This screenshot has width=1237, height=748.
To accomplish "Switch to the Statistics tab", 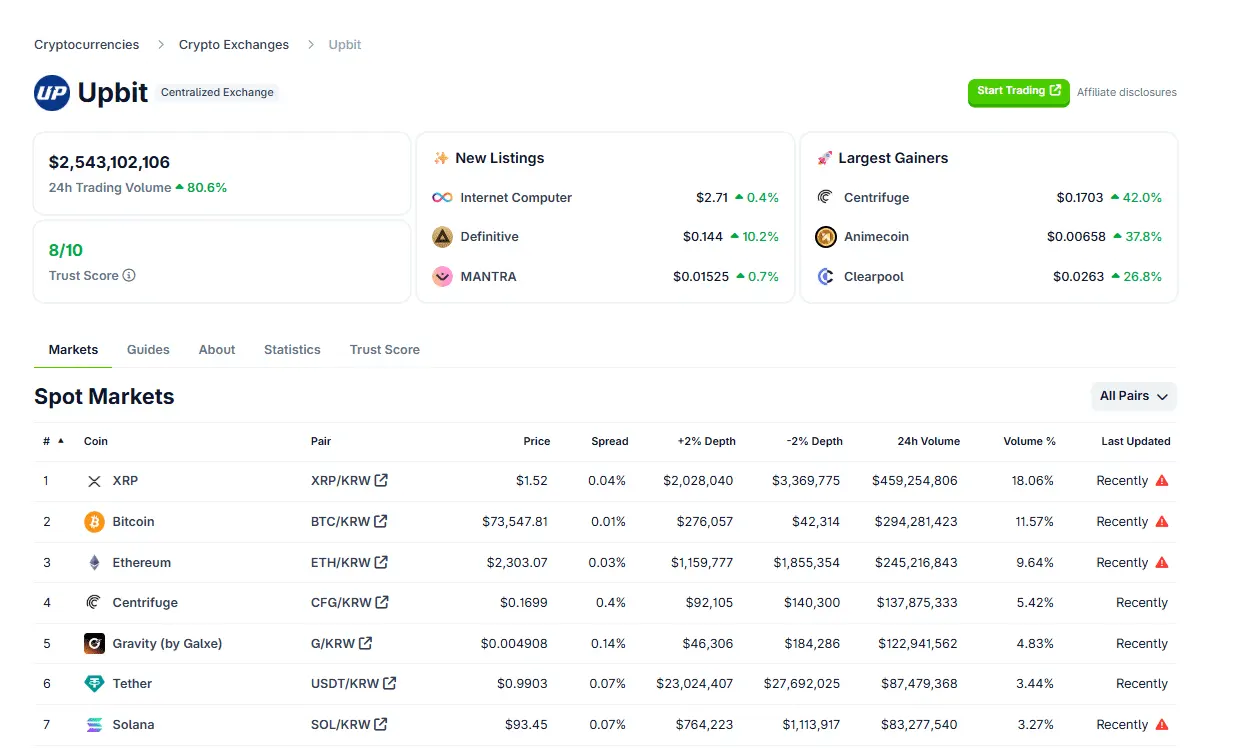I will pyautogui.click(x=292, y=350).
